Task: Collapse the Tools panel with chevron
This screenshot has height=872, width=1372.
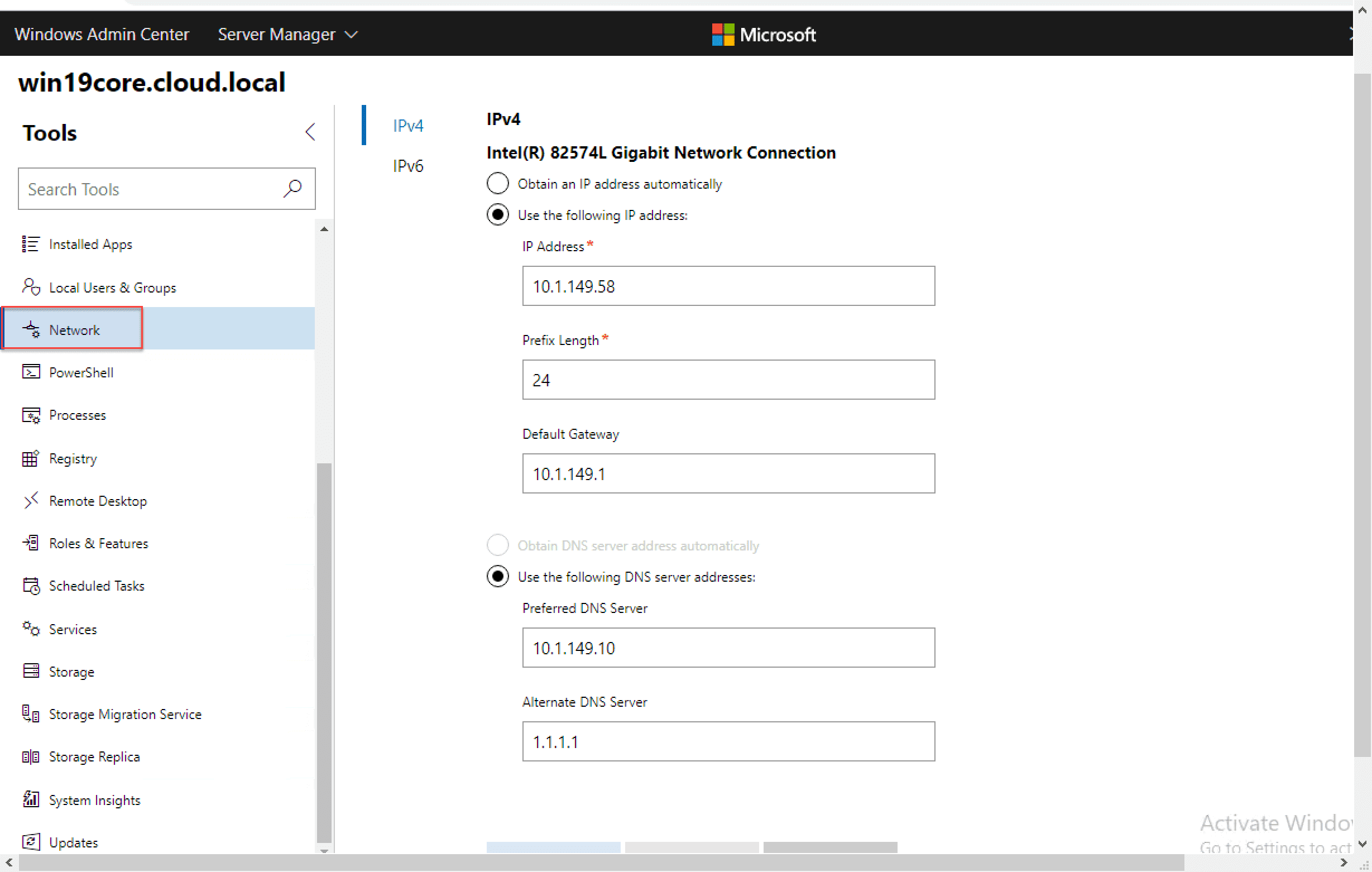Action: click(310, 132)
